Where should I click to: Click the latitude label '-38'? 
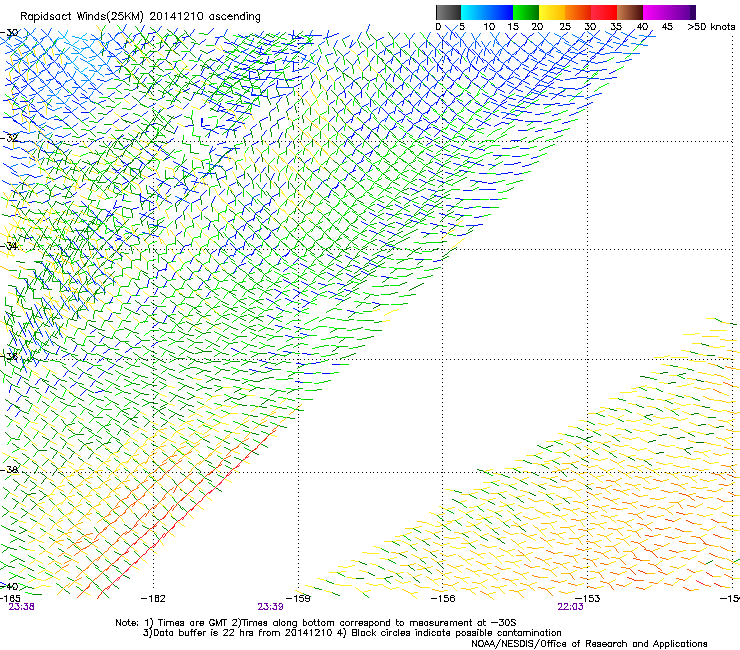(9, 470)
